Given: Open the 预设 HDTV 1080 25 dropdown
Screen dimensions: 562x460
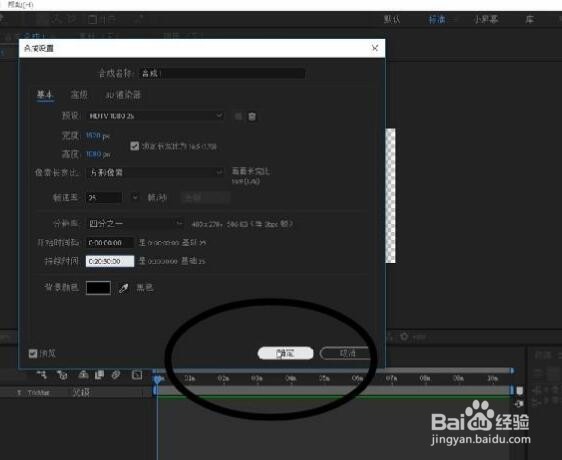Looking at the screenshot, I should pos(155,116).
